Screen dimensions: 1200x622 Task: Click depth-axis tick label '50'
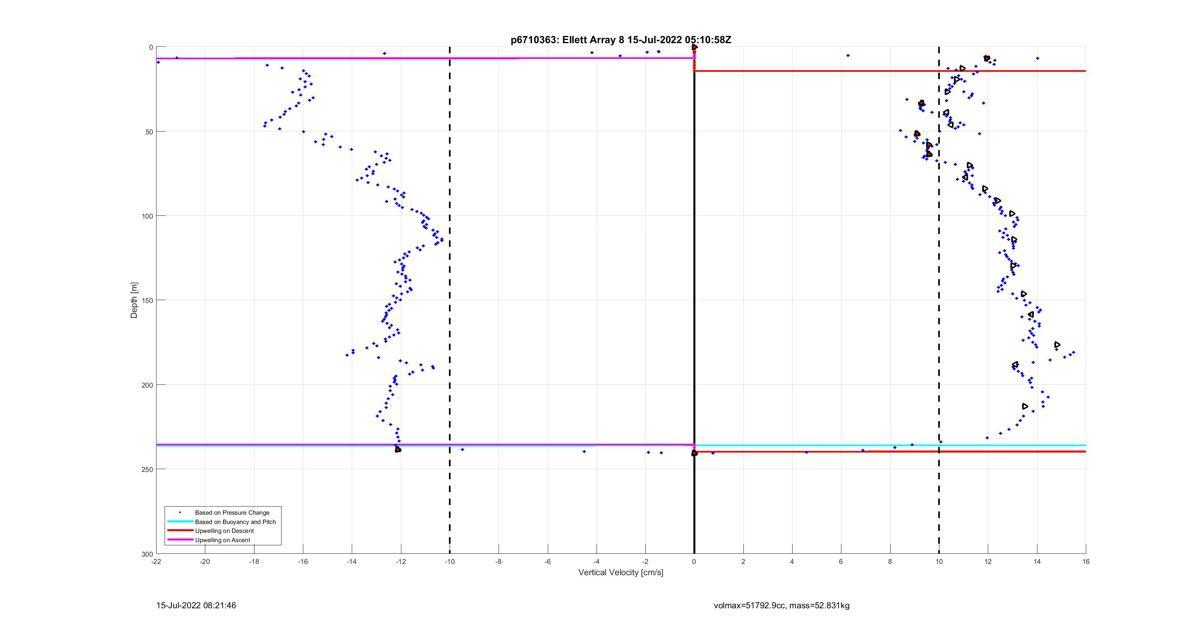click(149, 132)
